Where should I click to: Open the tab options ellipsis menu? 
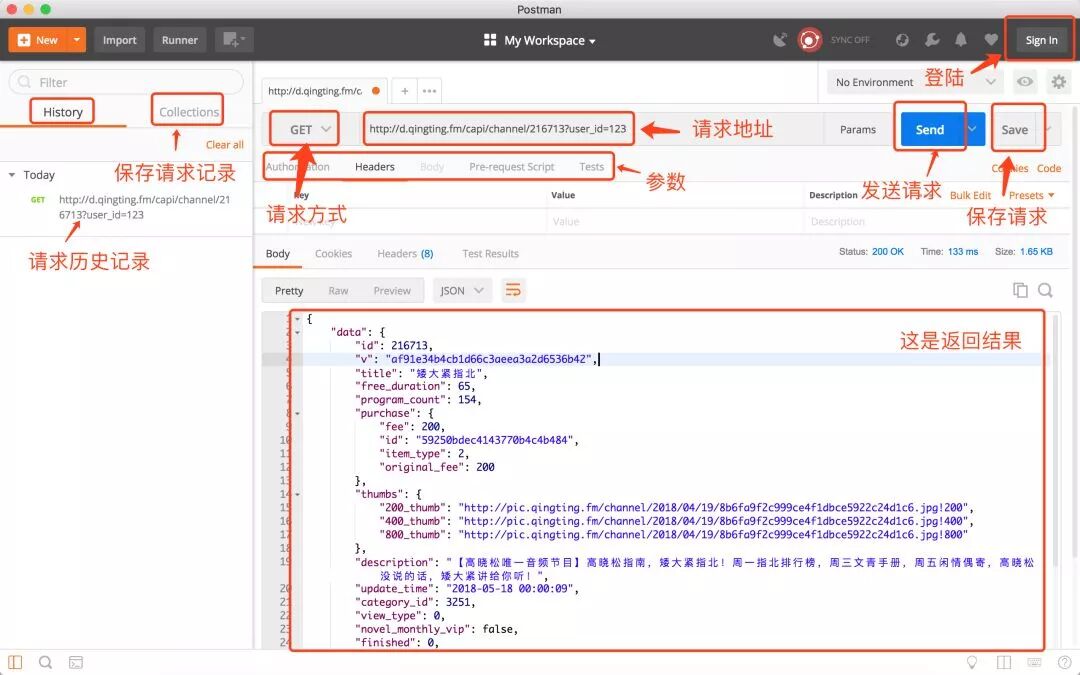pyautogui.click(x=429, y=91)
